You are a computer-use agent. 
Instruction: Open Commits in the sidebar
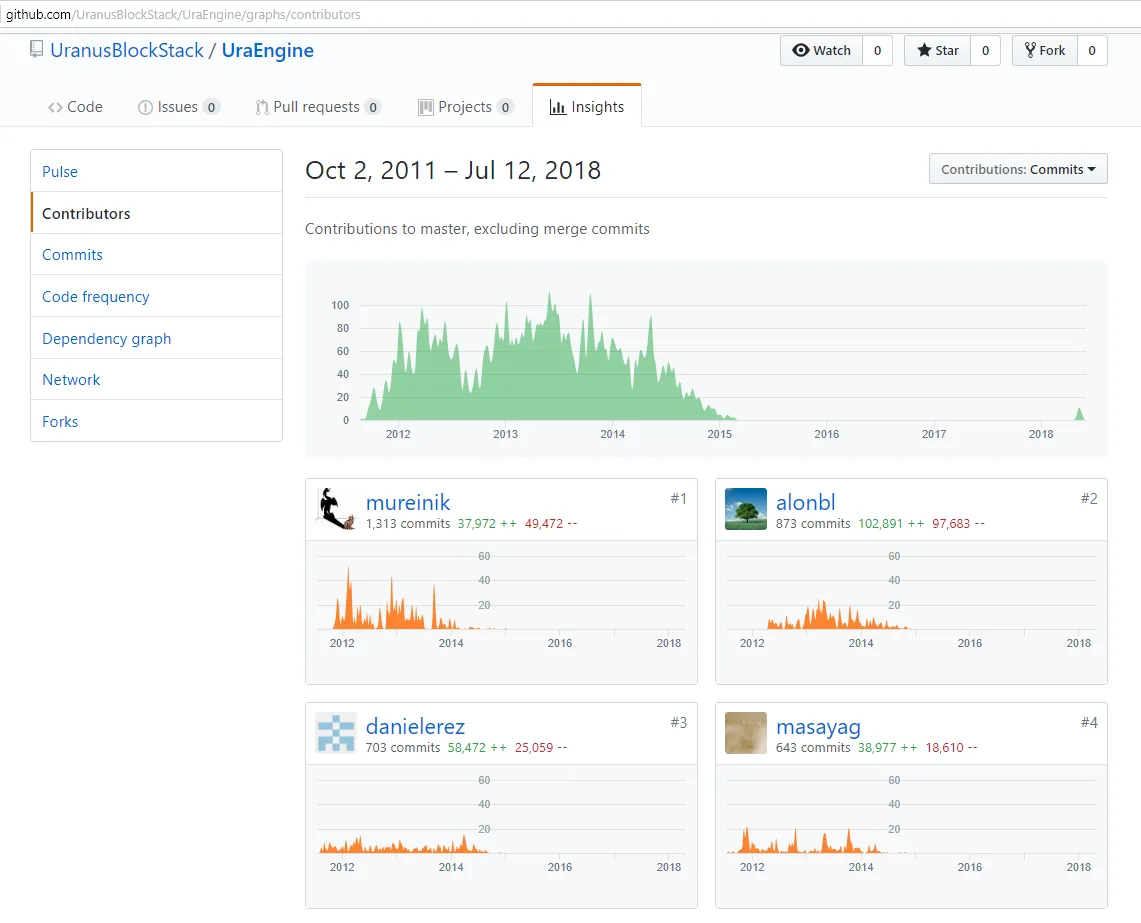point(156,255)
